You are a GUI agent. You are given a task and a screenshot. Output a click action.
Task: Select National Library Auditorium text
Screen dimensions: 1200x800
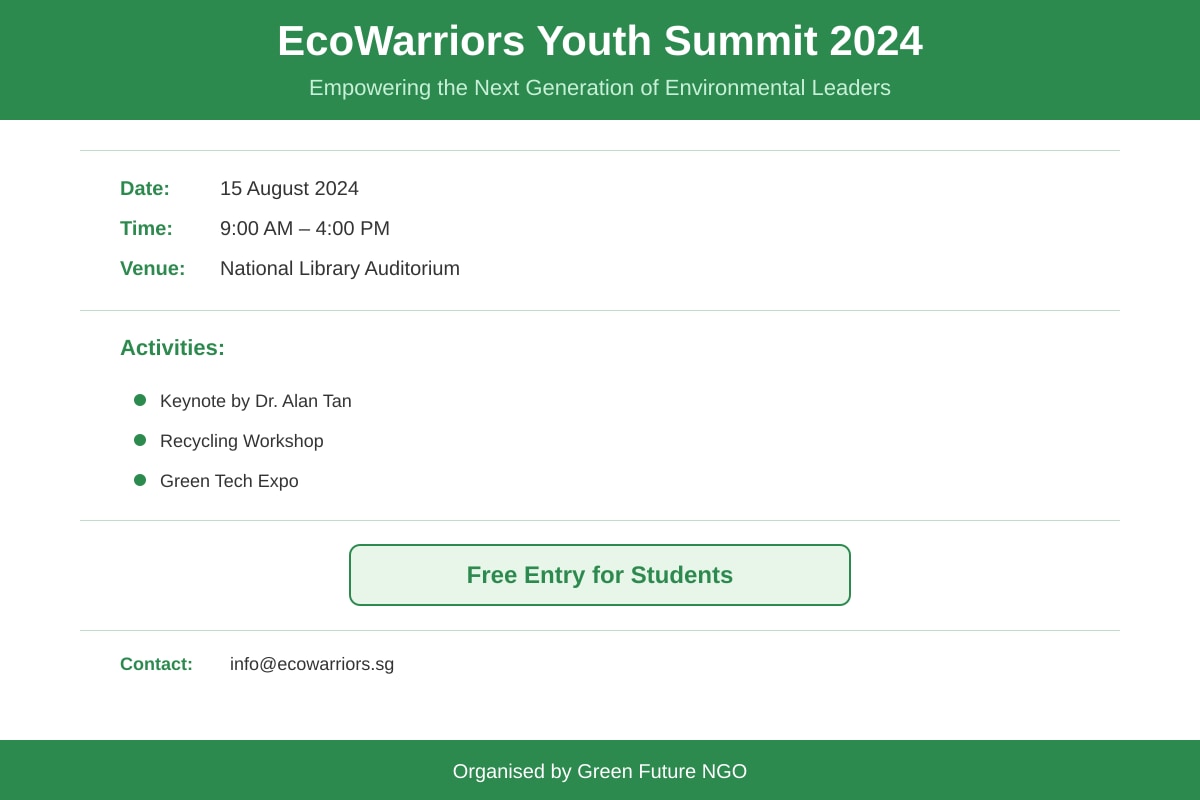340,268
